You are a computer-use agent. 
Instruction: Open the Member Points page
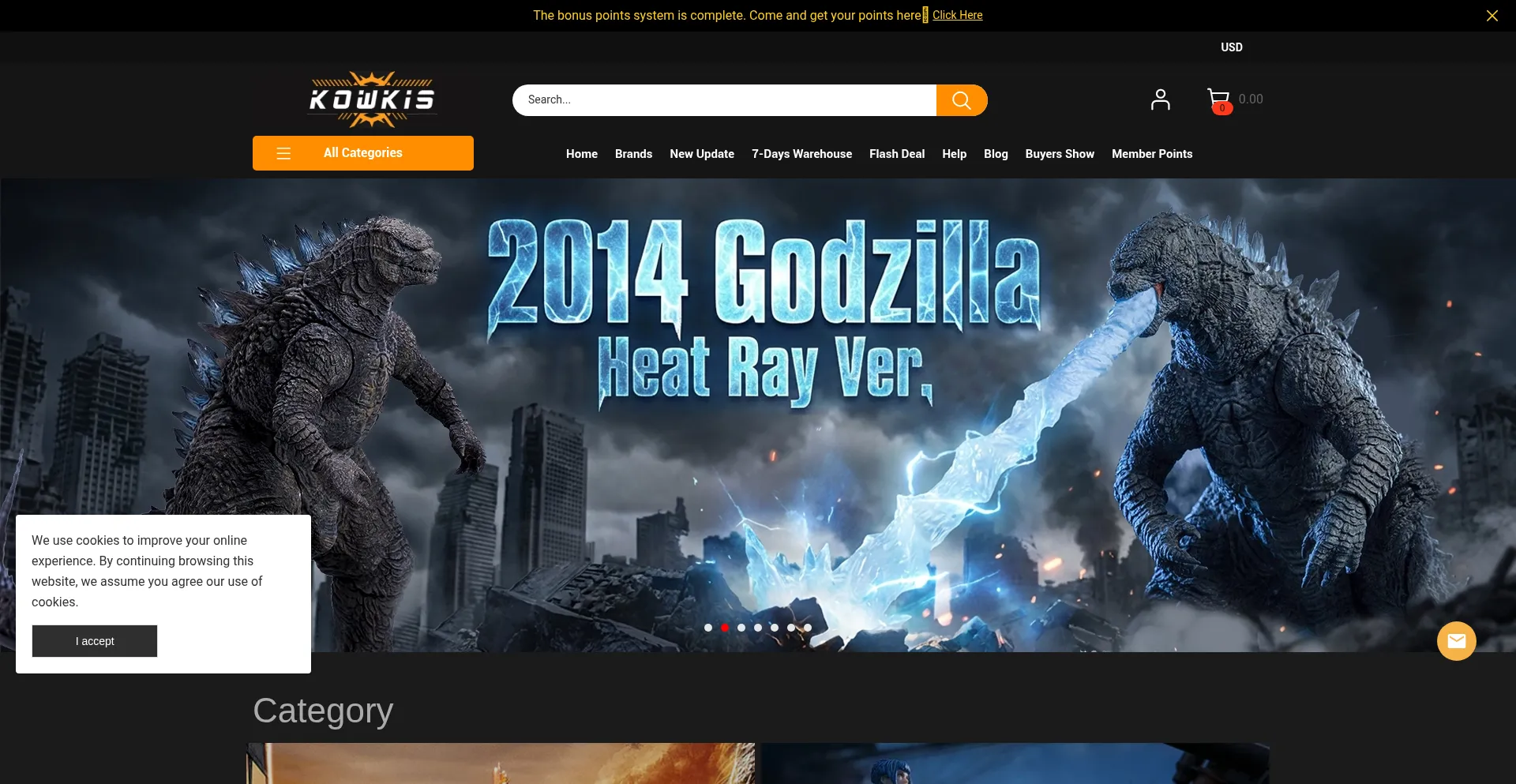[x=1151, y=154]
